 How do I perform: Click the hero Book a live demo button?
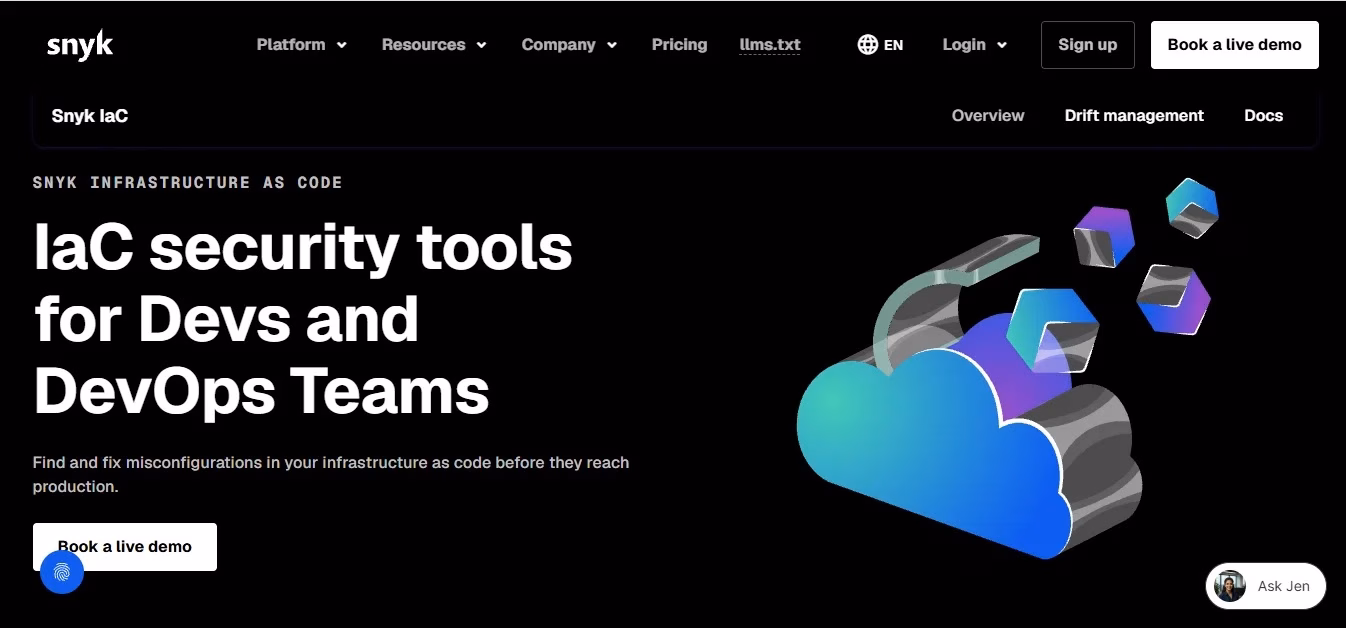pos(125,547)
